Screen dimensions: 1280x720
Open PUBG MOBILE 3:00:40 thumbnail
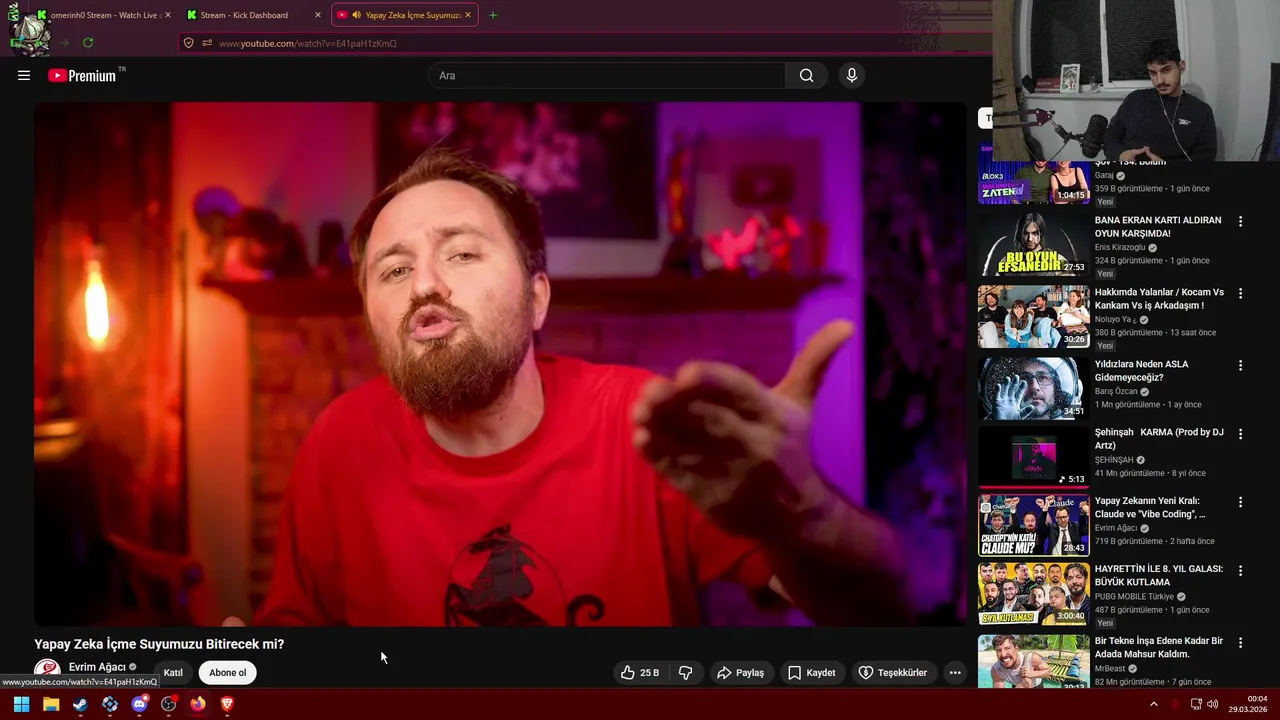pos(1034,594)
